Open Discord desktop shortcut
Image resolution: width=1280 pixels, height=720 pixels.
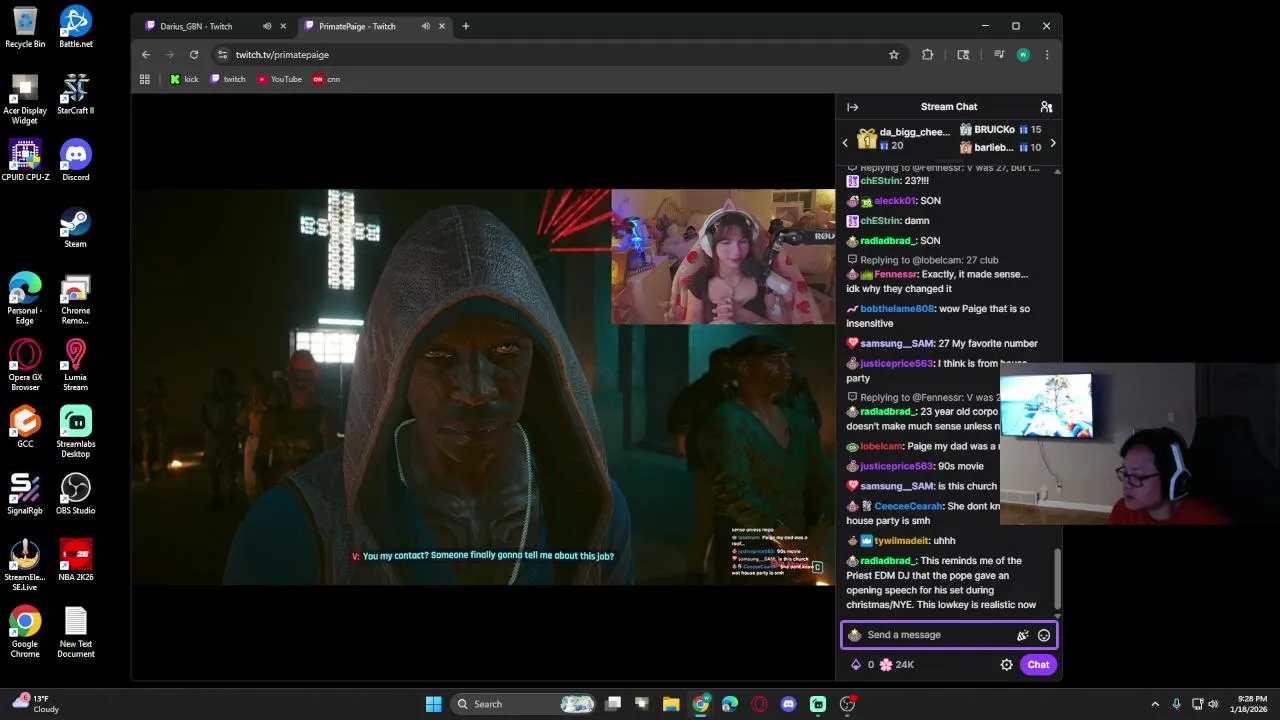point(76,160)
